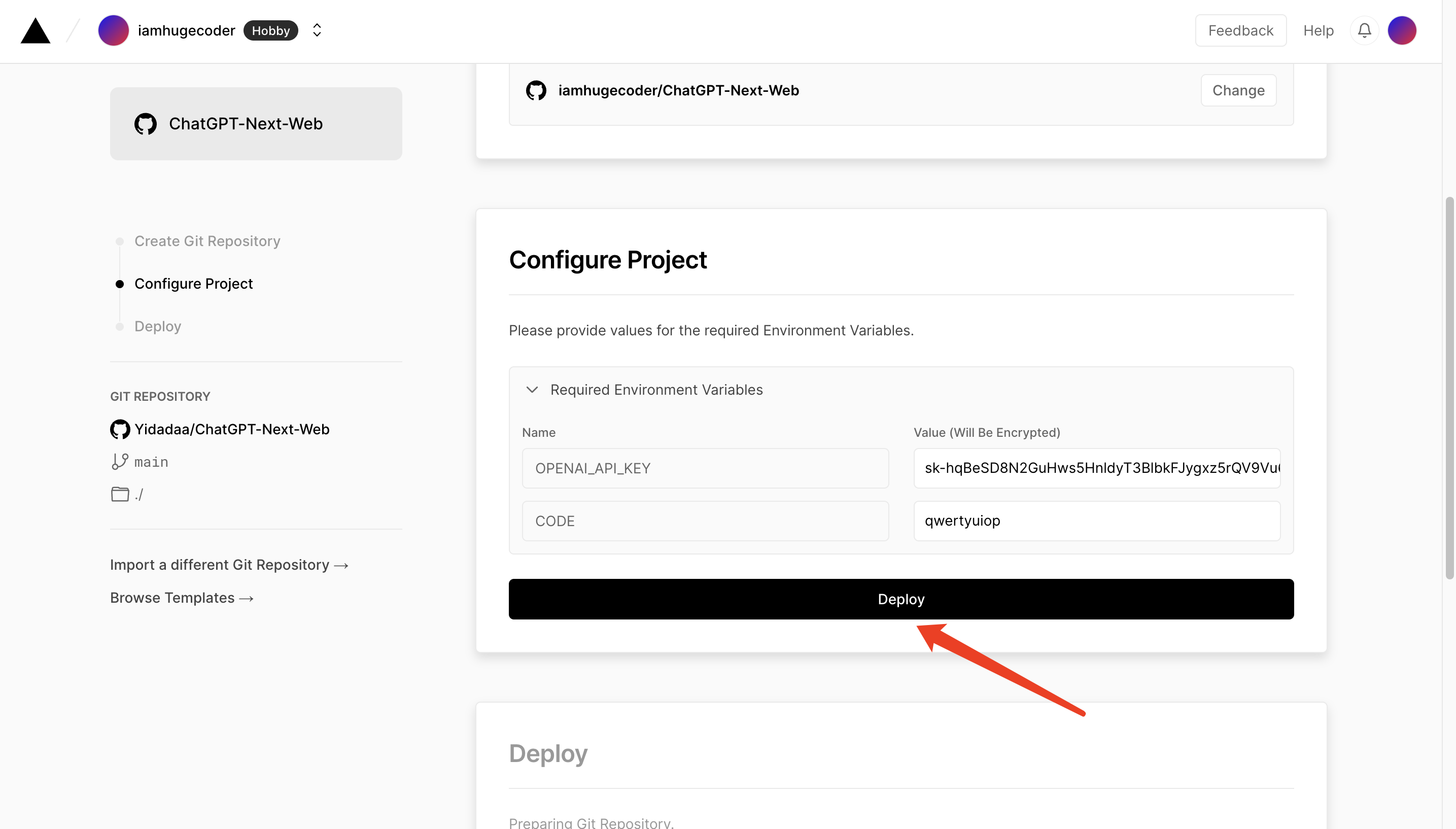Click GitHub icon beside iamhugecoder/ChatGPT-Next-Web

(536, 90)
